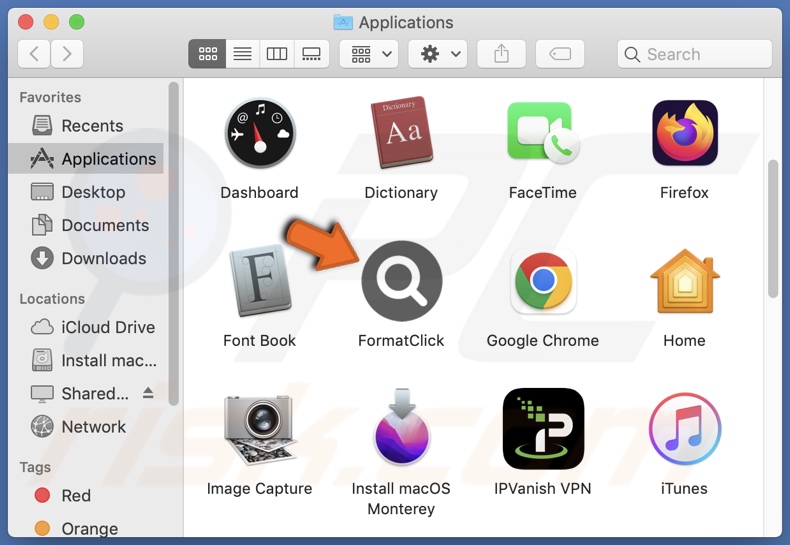Image resolution: width=790 pixels, height=545 pixels.
Task: Eject the Shared… volume
Action: pos(148,392)
